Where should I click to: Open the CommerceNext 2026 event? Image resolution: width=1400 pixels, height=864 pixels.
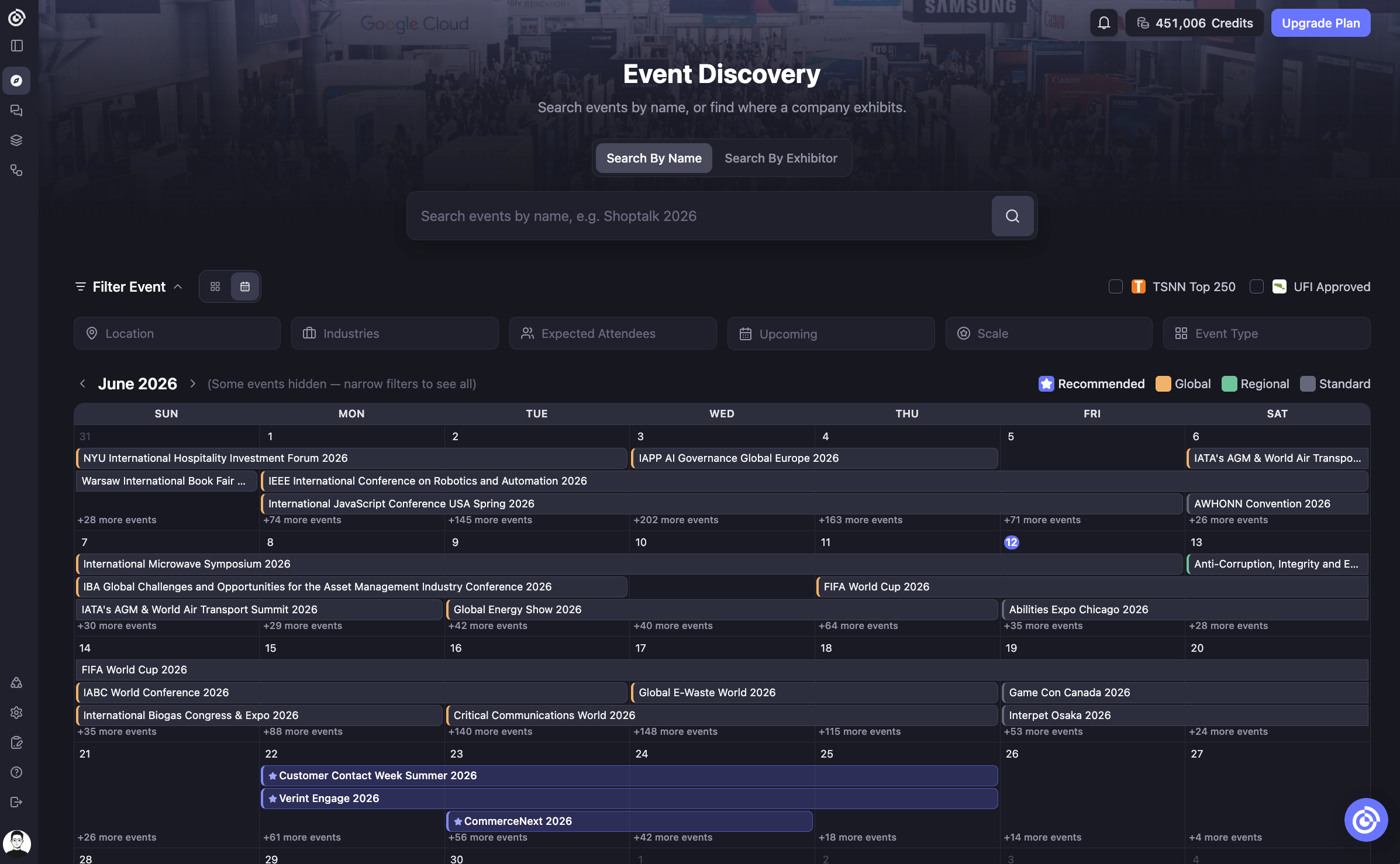point(629,821)
